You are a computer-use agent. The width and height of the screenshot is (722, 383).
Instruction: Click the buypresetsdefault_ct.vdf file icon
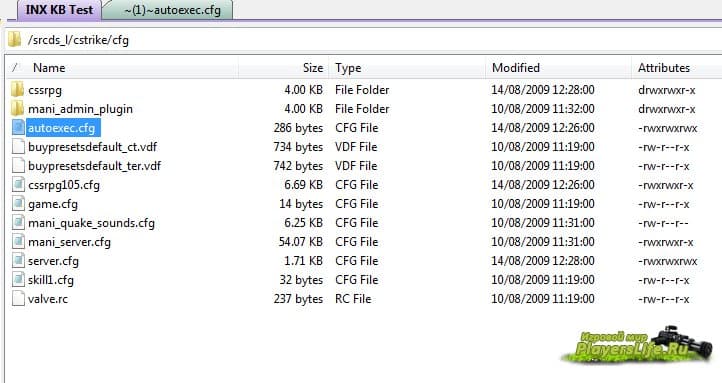[18, 146]
